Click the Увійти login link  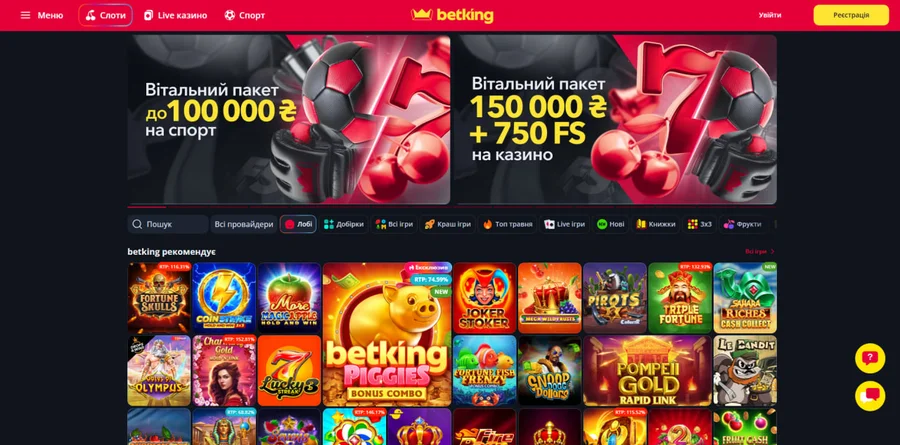point(770,16)
